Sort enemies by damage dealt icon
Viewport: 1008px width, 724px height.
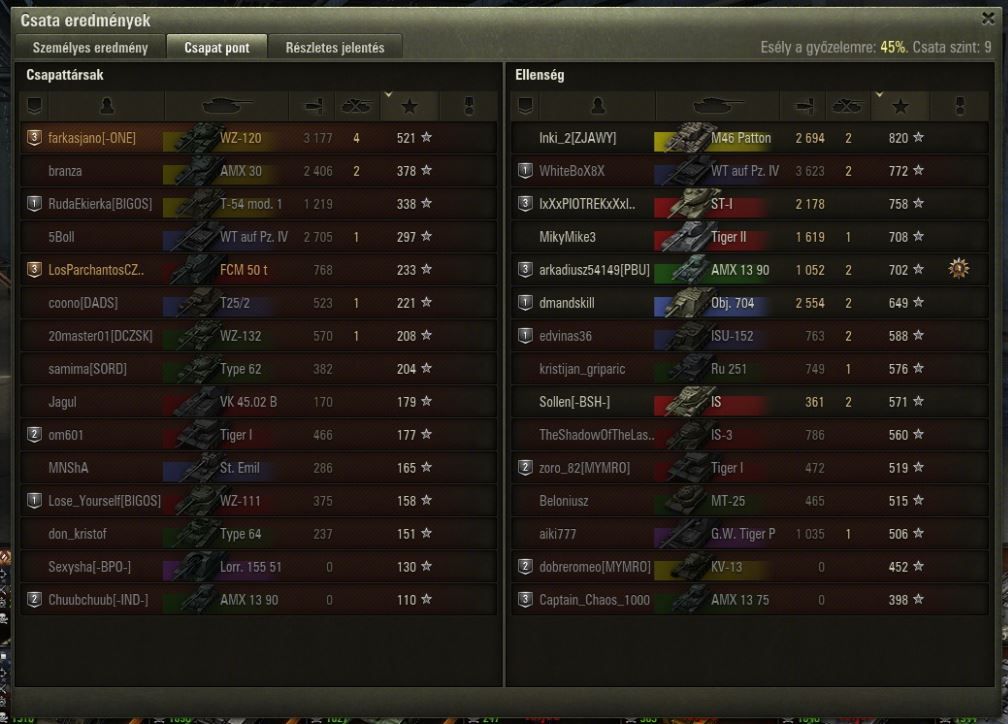[804, 105]
